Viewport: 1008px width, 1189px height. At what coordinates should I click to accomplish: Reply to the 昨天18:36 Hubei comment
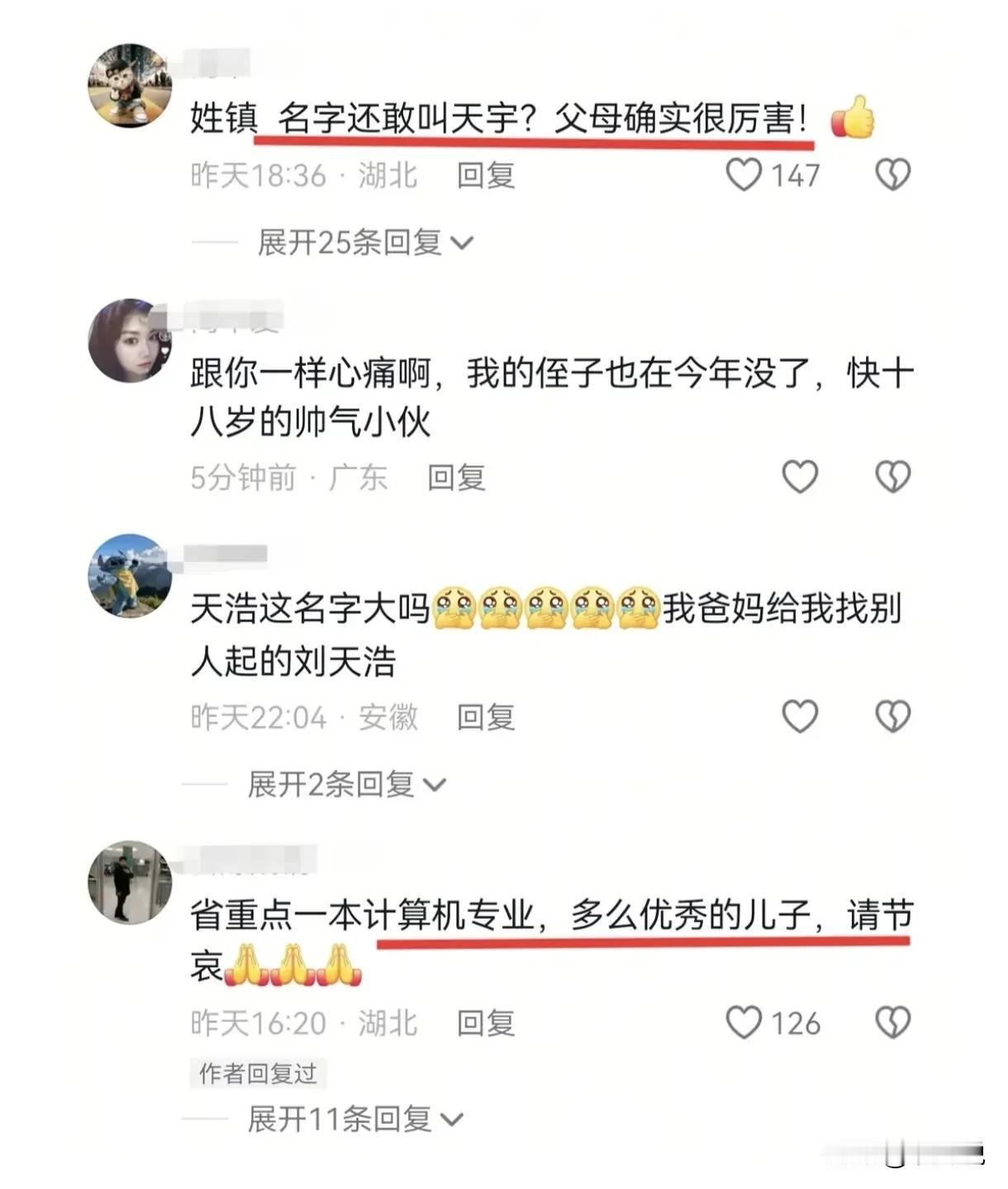pyautogui.click(x=486, y=175)
